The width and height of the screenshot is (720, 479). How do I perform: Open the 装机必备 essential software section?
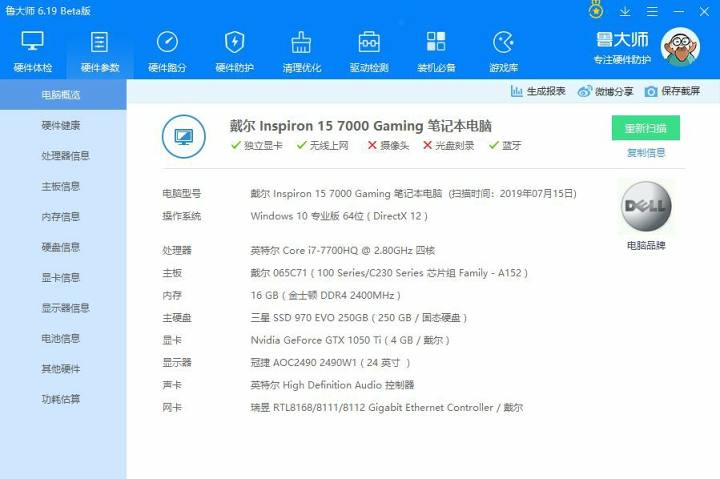point(436,52)
